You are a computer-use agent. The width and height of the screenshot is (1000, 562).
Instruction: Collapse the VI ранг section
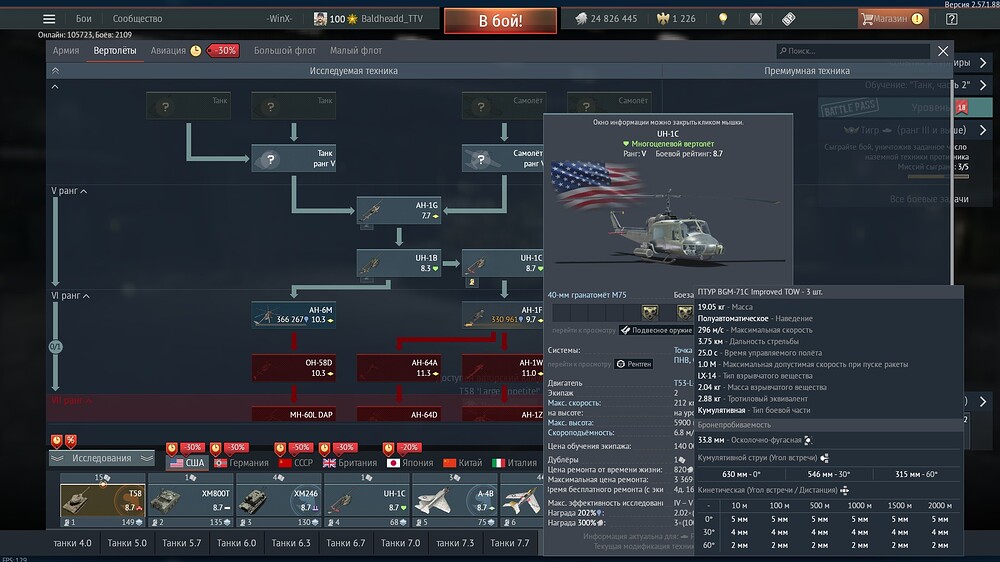[x=70, y=295]
